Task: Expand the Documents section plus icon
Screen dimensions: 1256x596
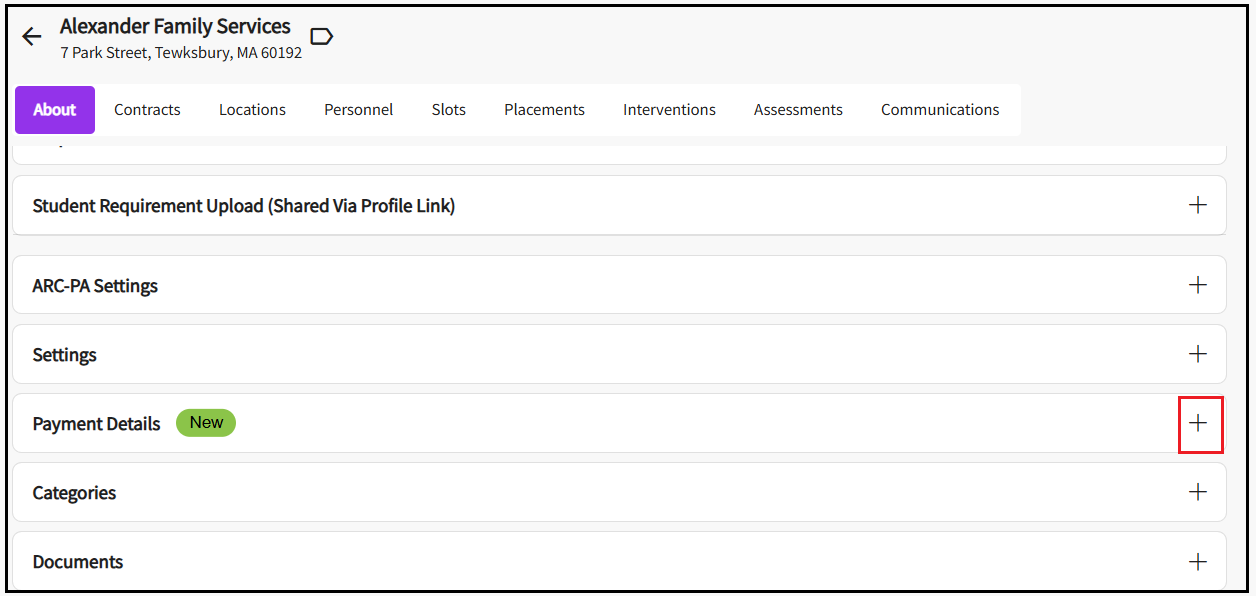Action: (x=1197, y=562)
